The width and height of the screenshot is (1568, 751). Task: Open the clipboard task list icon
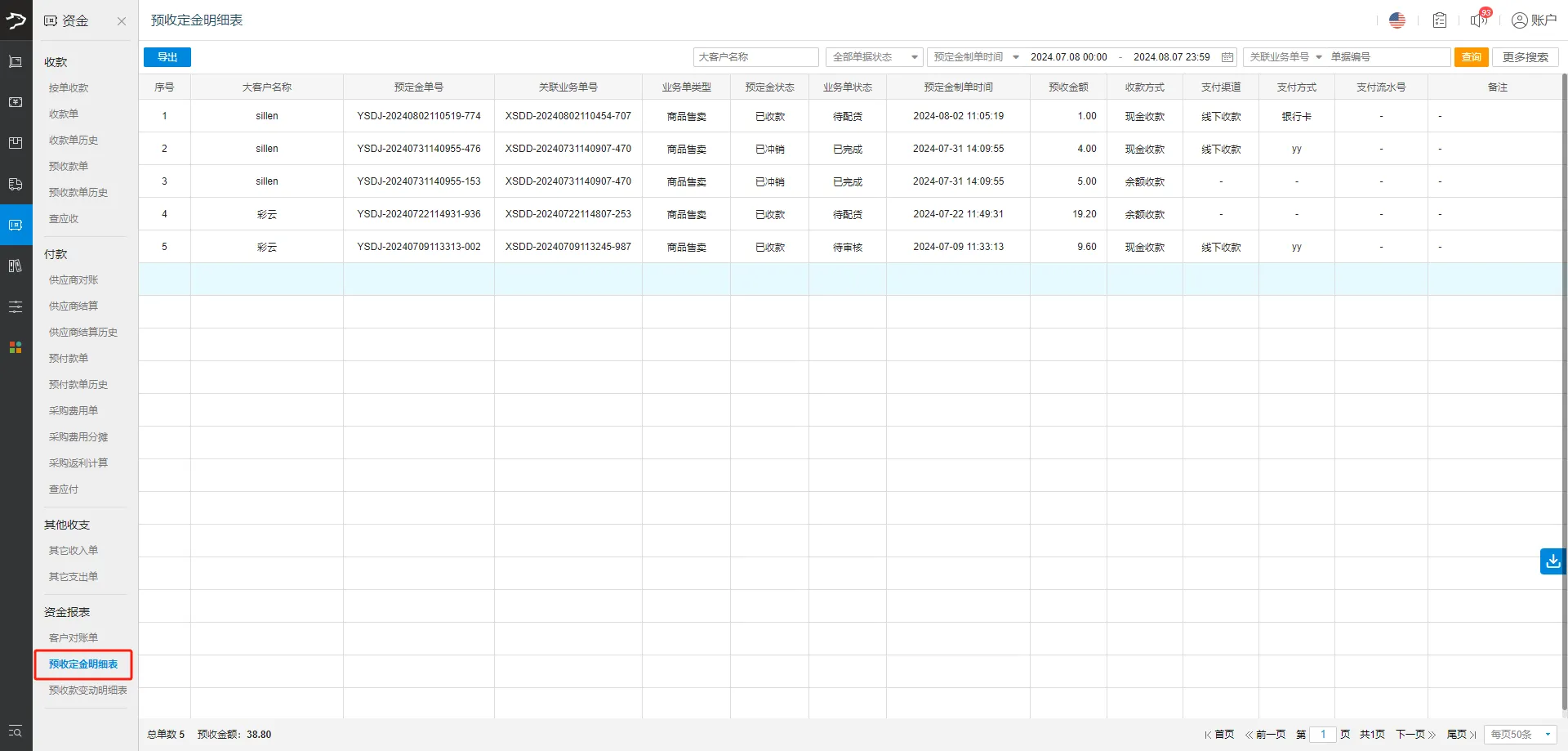tap(1440, 20)
